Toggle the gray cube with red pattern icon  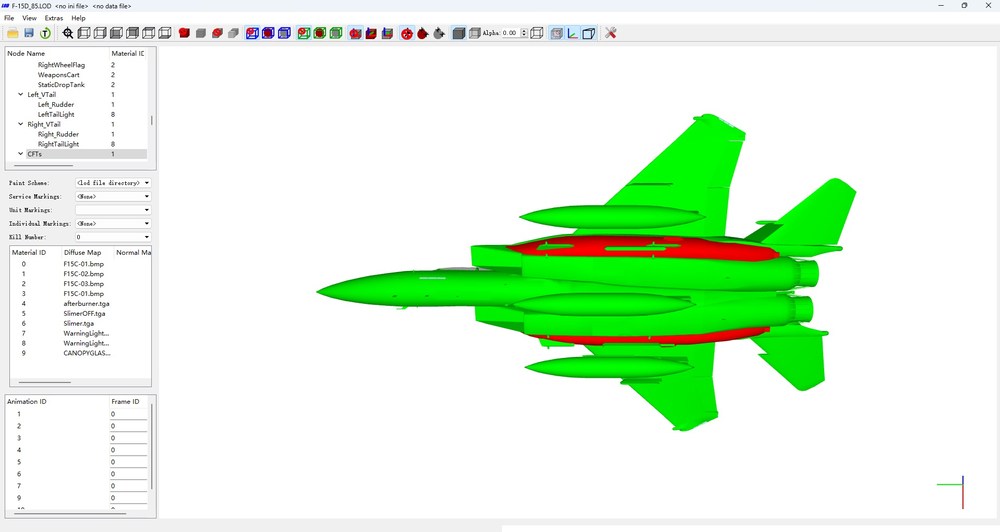point(556,33)
